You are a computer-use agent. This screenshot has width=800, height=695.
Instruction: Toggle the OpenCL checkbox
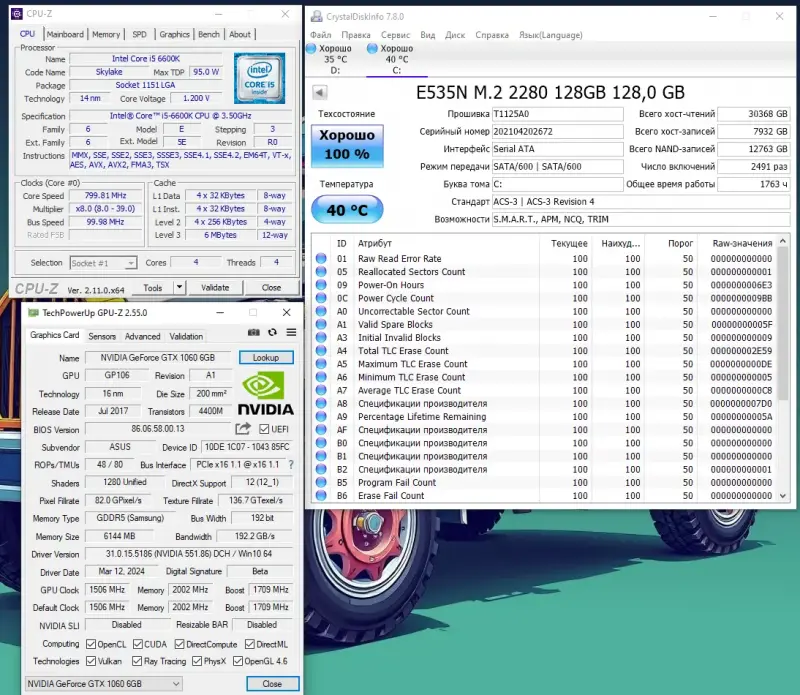[91, 644]
